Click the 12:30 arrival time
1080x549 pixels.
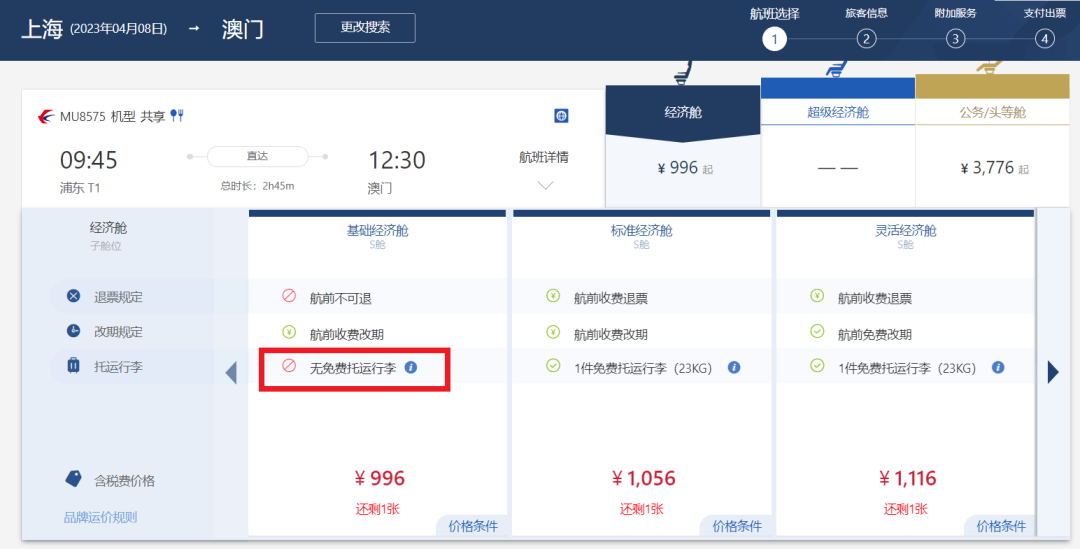[x=397, y=160]
